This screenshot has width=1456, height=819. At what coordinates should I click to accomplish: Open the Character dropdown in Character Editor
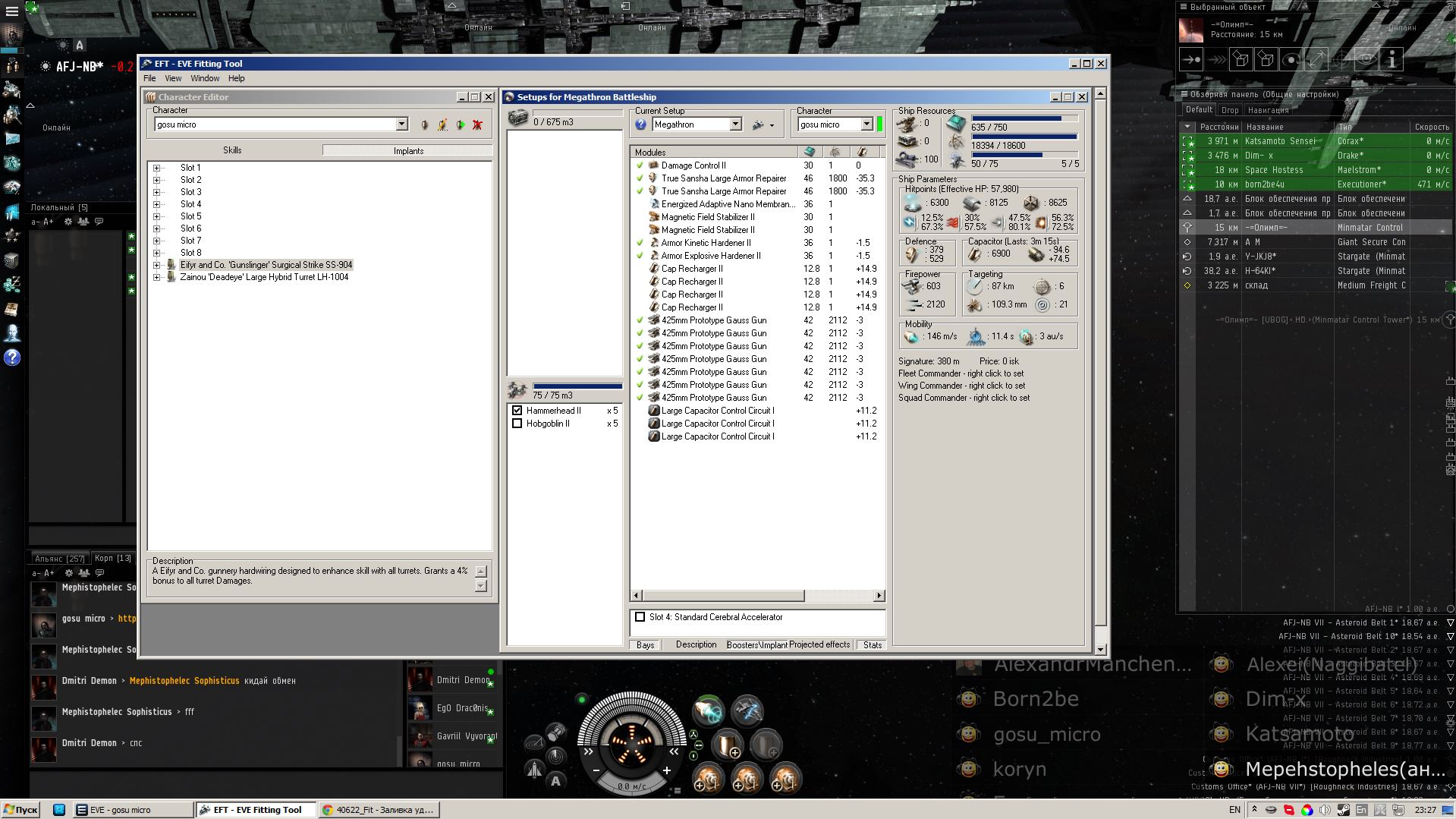click(401, 124)
